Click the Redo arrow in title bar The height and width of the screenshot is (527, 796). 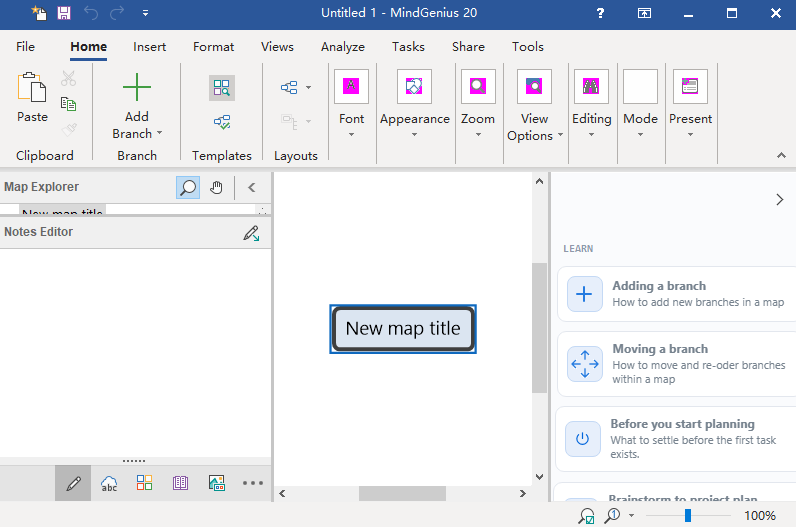(x=117, y=13)
